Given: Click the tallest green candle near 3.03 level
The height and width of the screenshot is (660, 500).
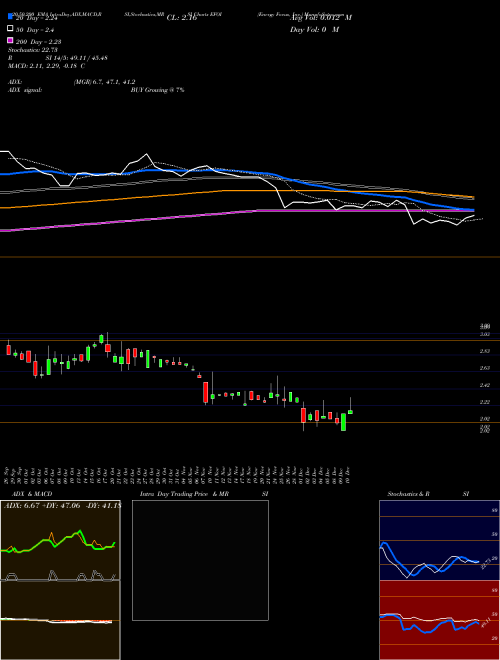Looking at the screenshot, I should coord(101,339).
